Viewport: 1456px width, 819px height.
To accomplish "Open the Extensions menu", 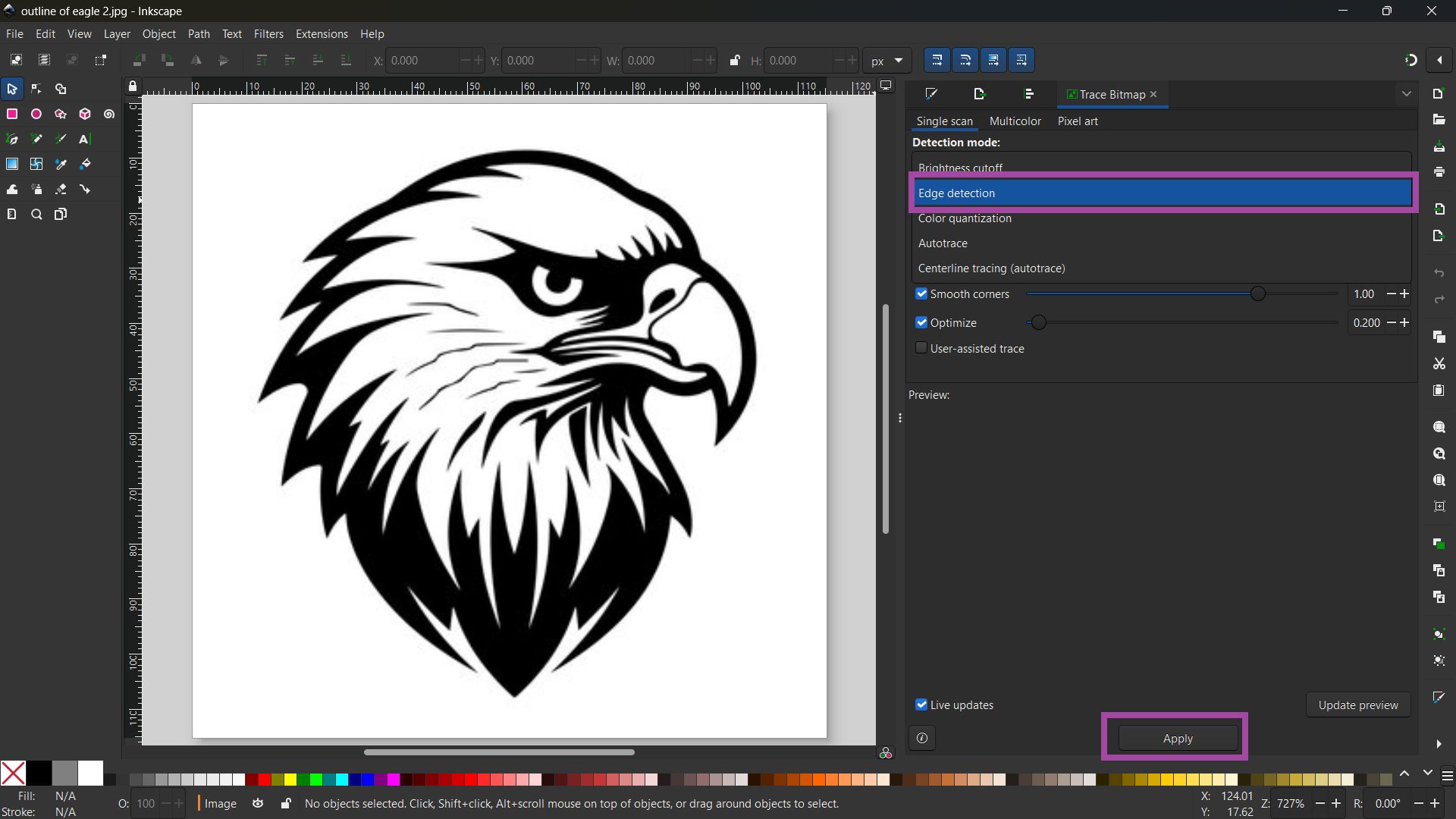I will pos(322,34).
